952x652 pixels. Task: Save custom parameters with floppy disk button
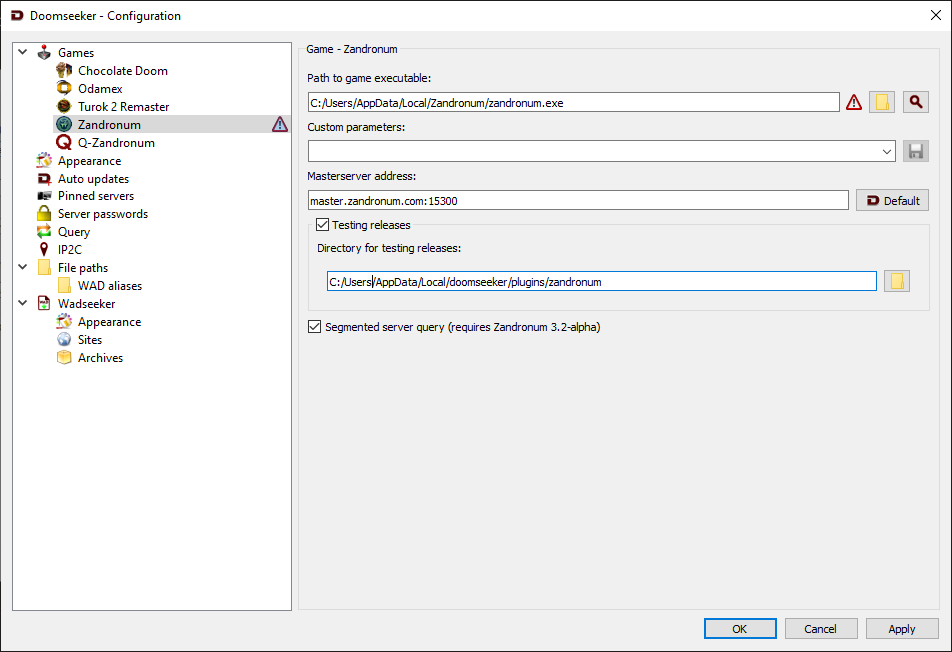point(916,151)
